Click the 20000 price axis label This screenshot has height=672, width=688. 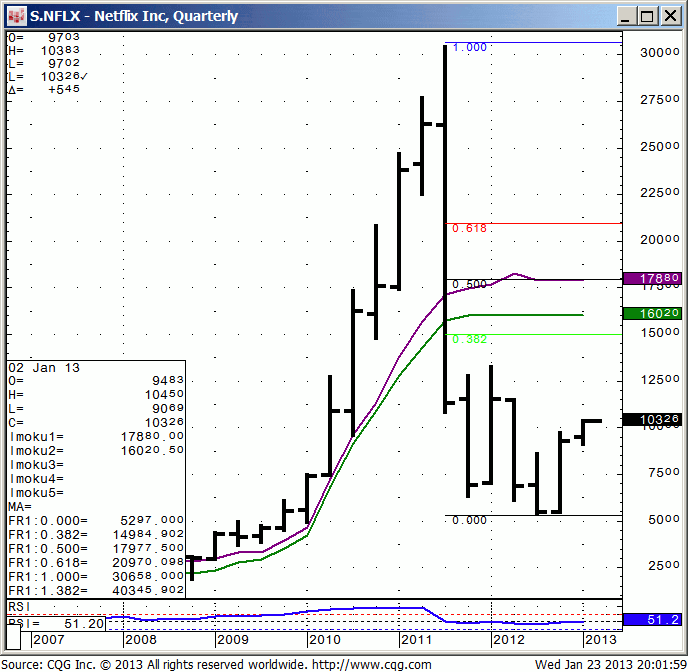[x=659, y=239]
